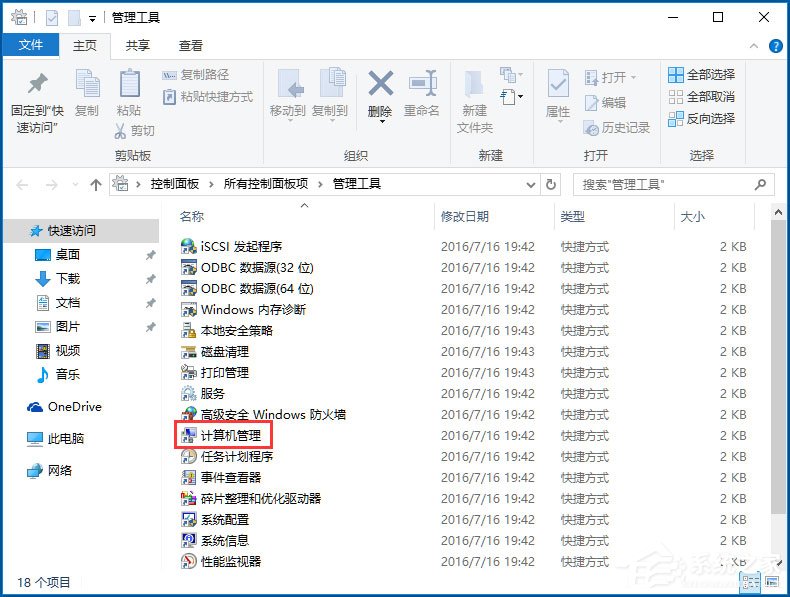
Task: Click the Delete red X icon
Action: point(380,83)
